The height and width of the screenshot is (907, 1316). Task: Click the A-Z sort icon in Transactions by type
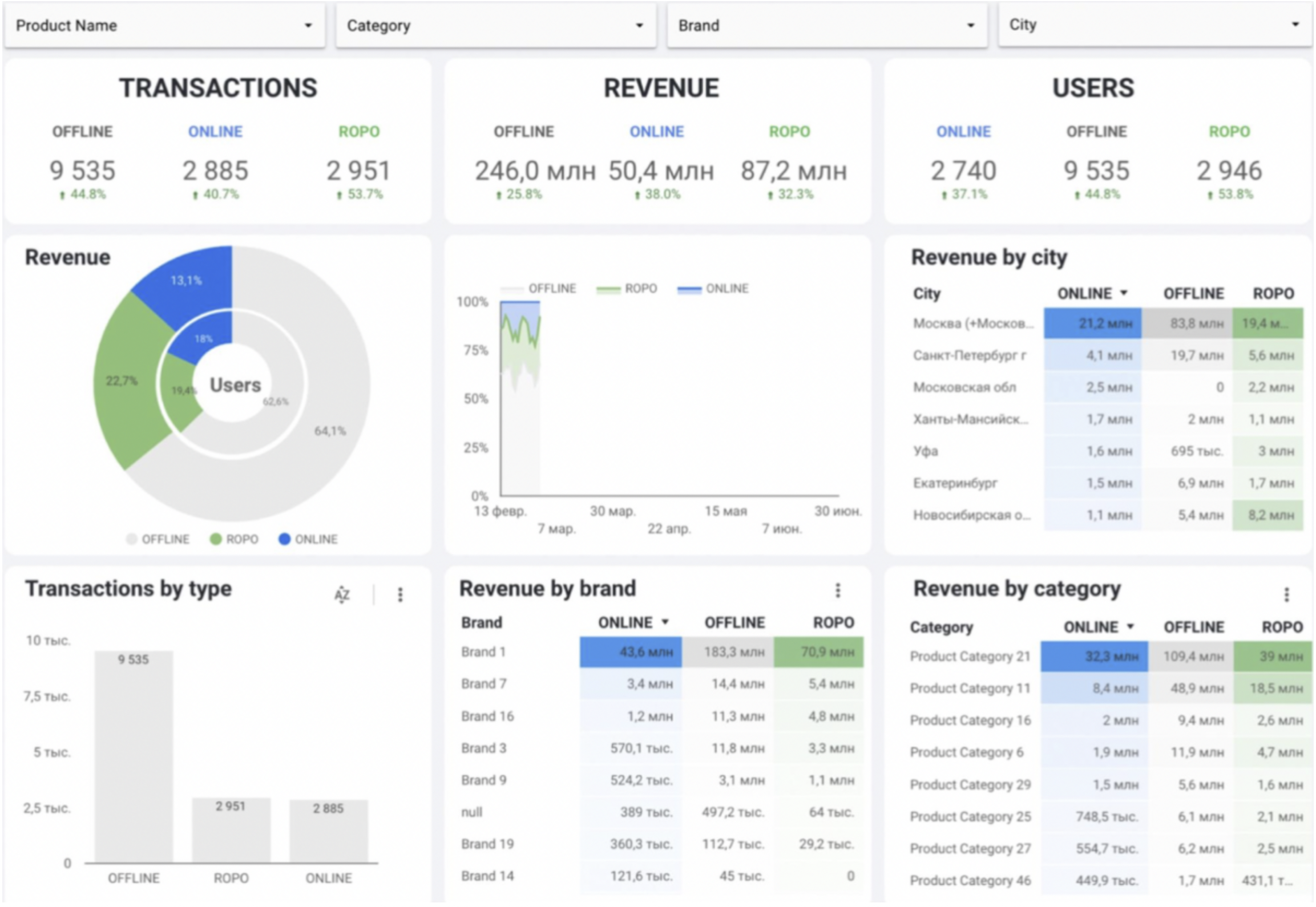342,595
